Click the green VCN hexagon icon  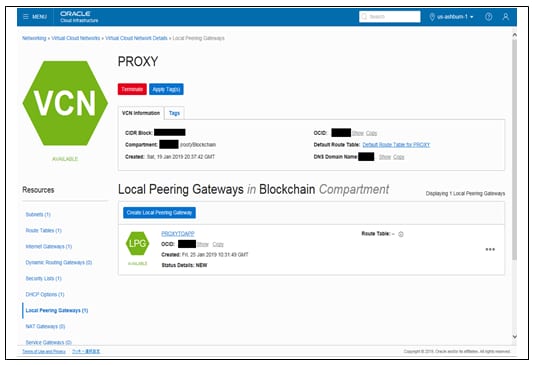point(65,103)
